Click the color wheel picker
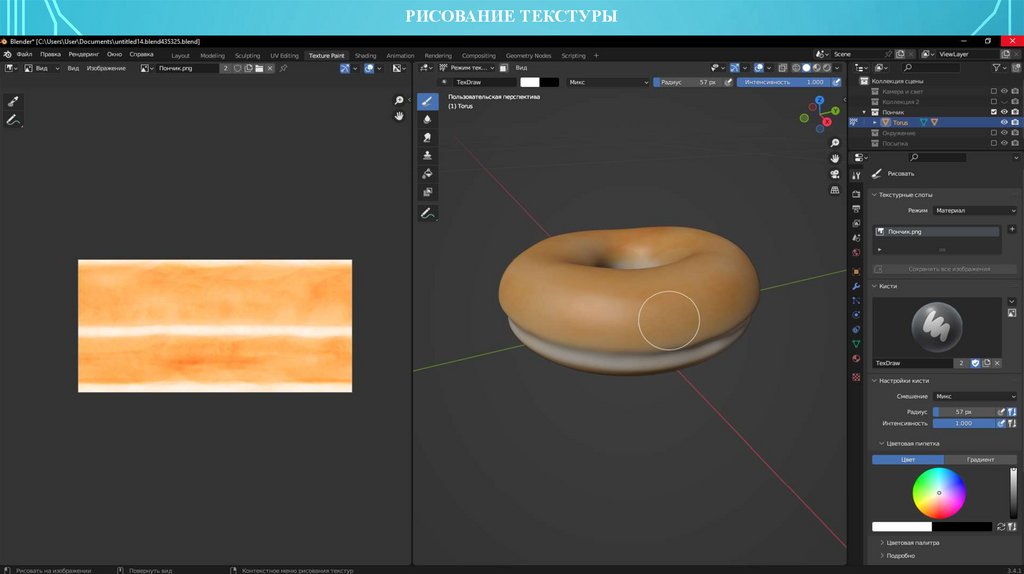Viewport: 1024px width, 574px height. 939,493
